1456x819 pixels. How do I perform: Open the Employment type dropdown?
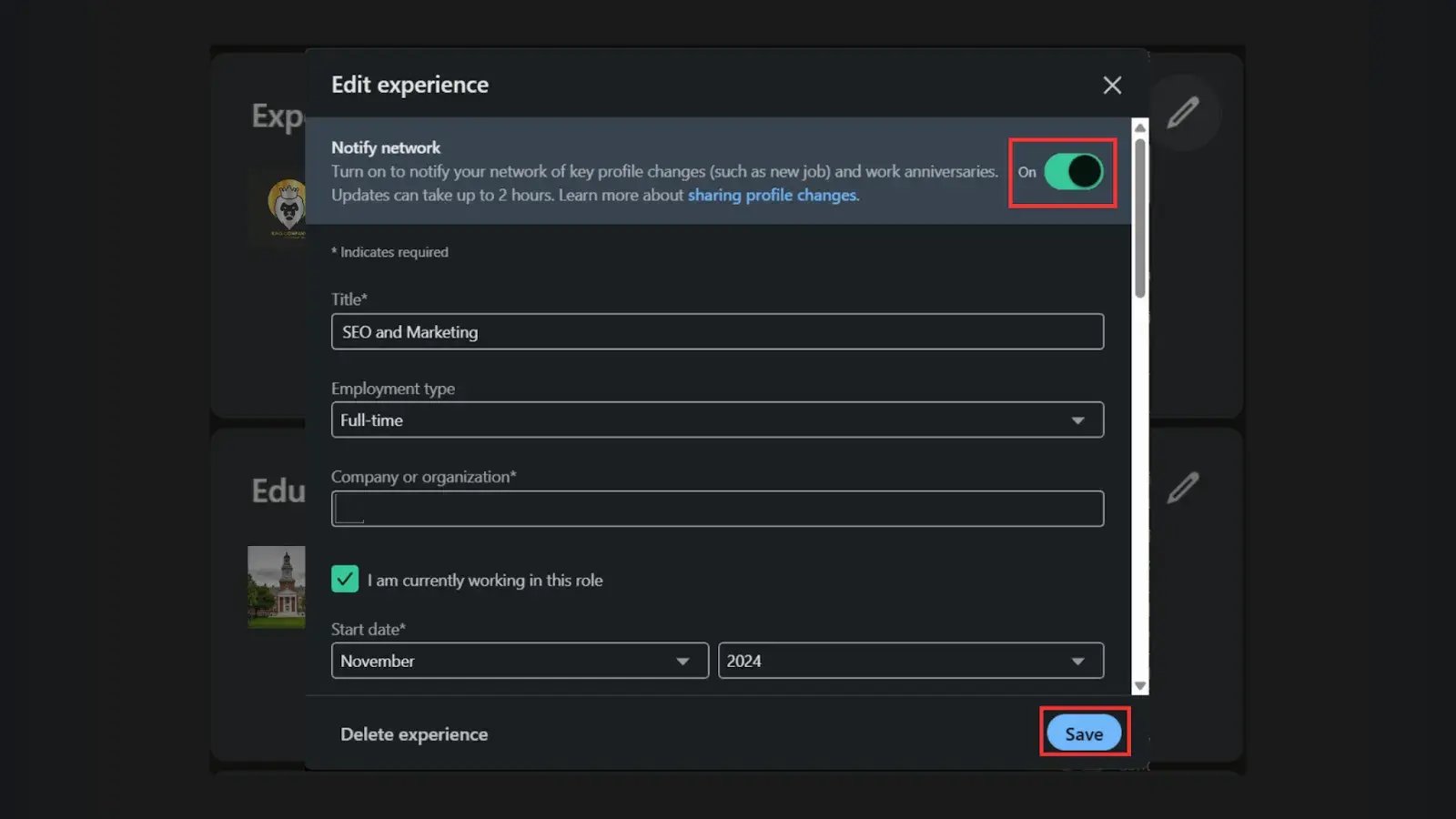717,420
